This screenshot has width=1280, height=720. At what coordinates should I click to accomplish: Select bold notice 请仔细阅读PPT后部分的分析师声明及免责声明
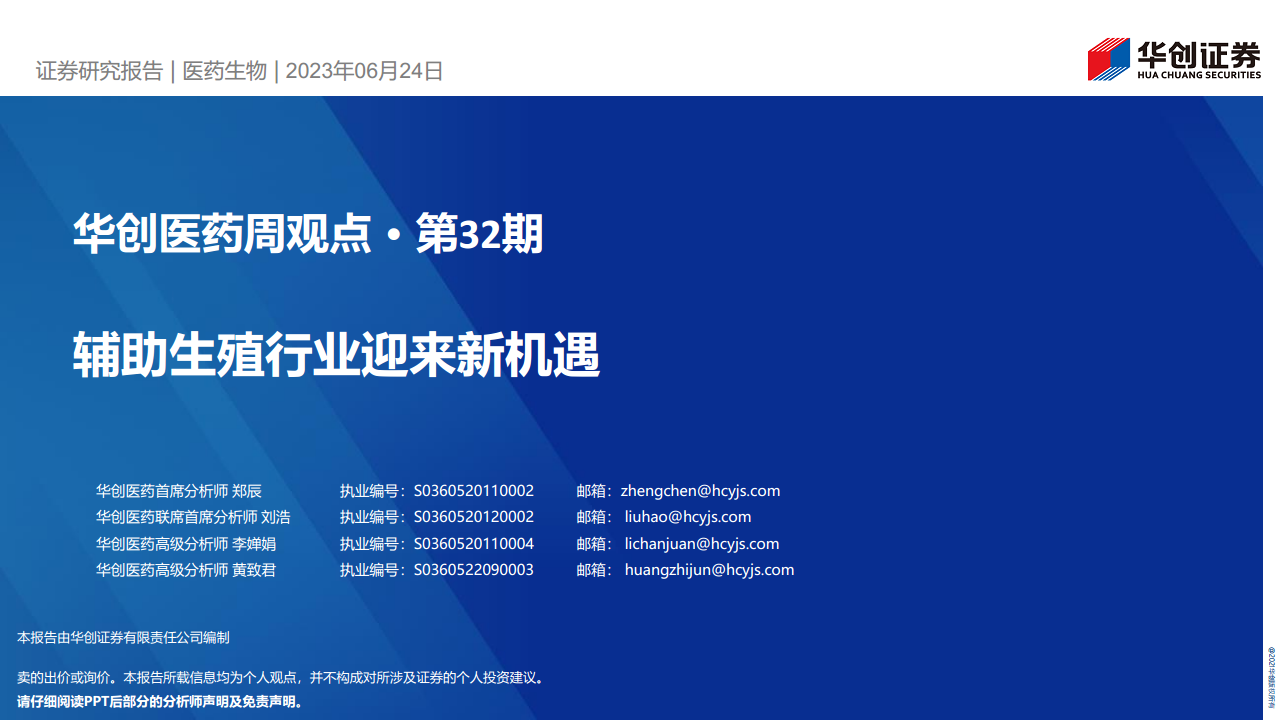(160, 701)
